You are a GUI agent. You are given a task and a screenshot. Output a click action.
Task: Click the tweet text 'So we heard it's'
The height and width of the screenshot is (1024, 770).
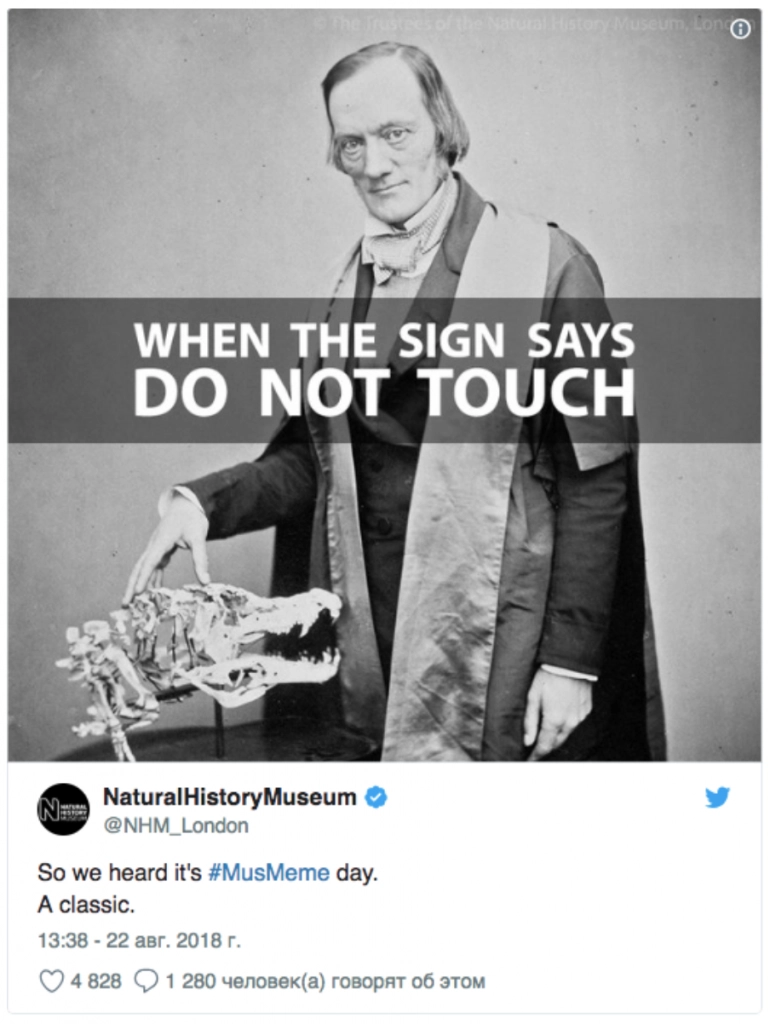[120, 872]
